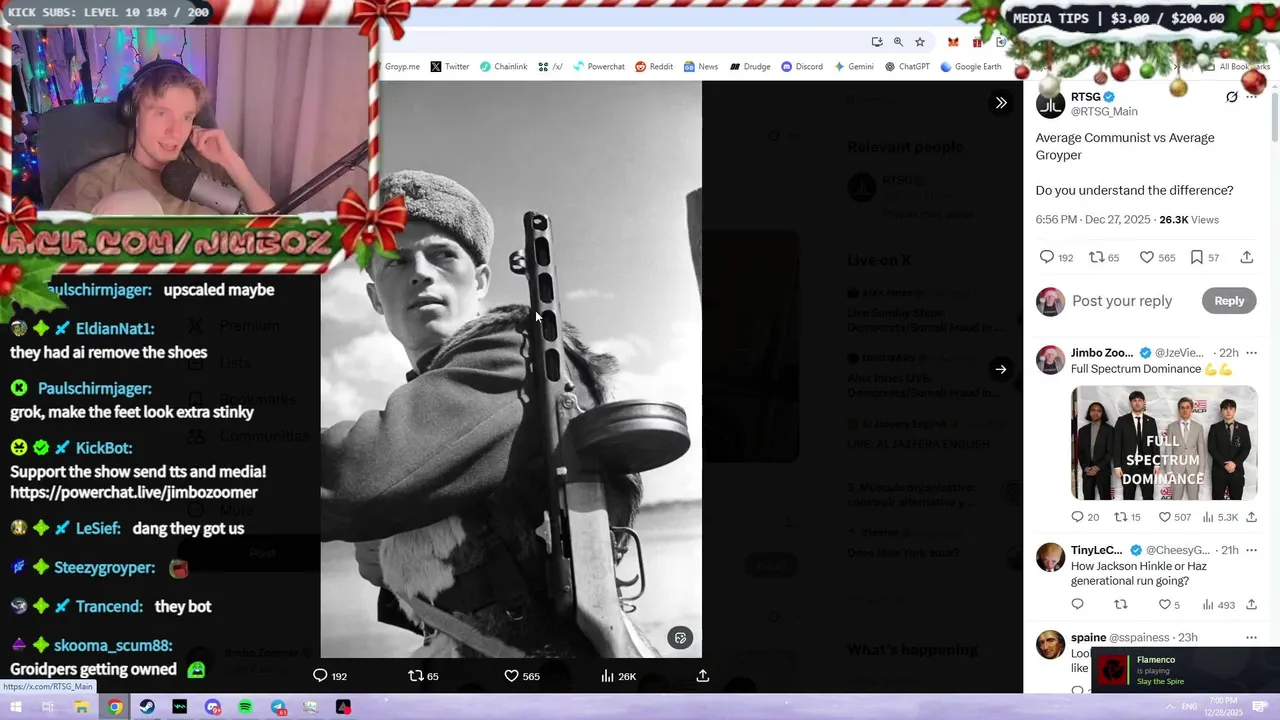
Task: Open the Grok image edit icon on photo
Action: click(x=680, y=638)
